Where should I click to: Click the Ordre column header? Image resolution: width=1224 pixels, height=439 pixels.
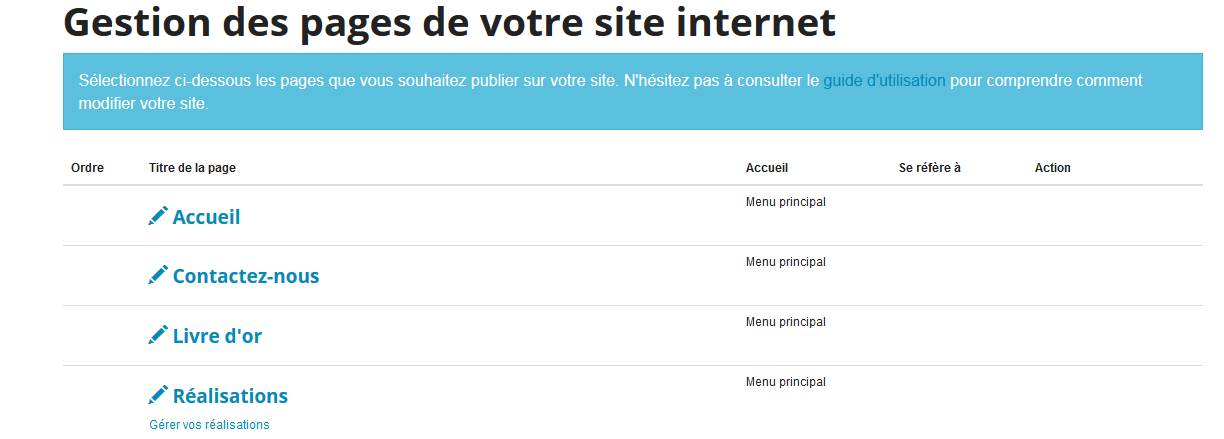point(87,168)
